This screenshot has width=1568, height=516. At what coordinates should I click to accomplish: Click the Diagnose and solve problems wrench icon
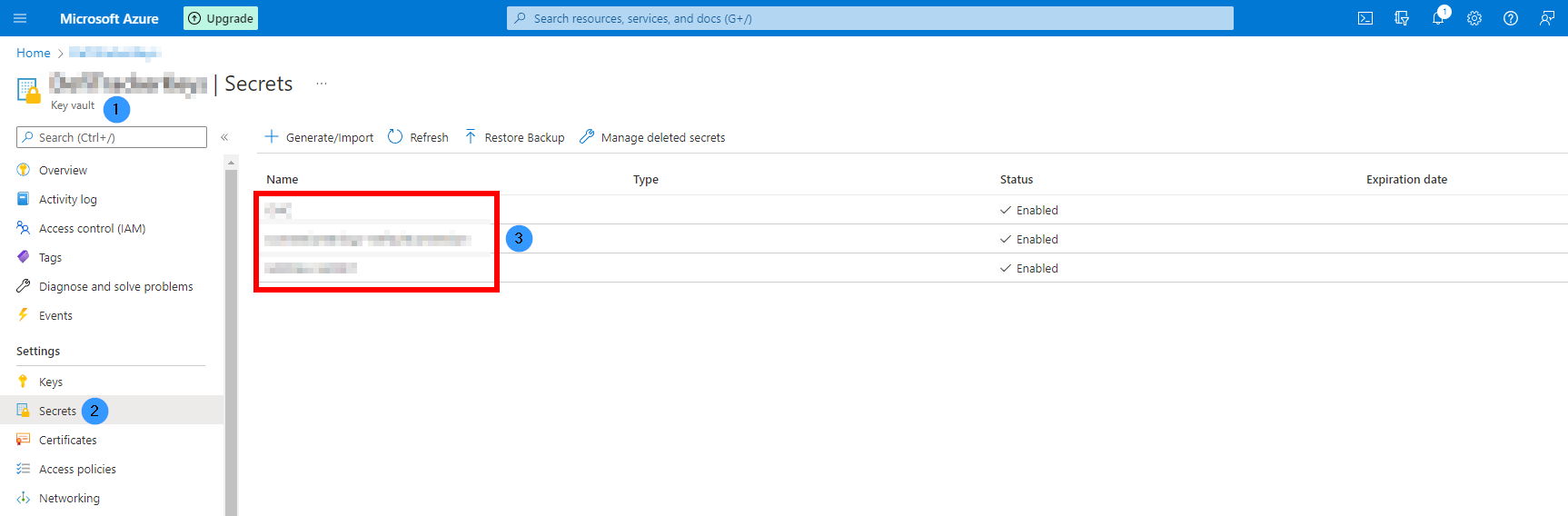(24, 286)
